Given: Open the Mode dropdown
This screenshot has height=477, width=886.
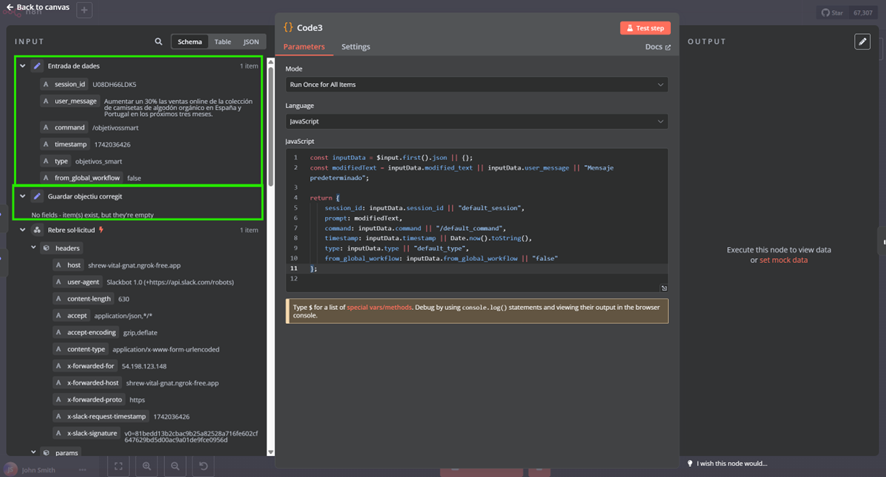Looking at the screenshot, I should (476, 85).
